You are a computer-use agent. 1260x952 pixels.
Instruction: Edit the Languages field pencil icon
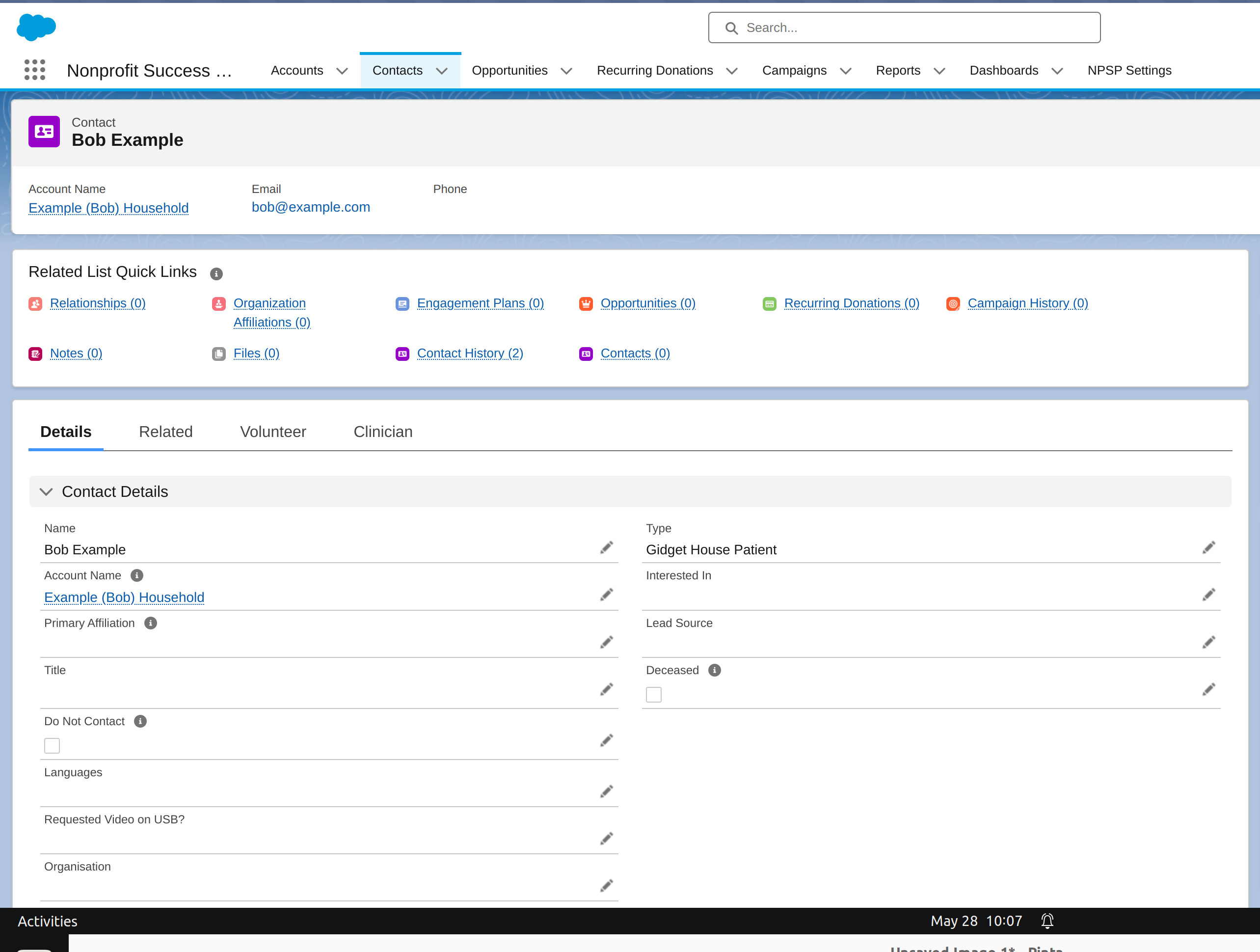click(606, 791)
